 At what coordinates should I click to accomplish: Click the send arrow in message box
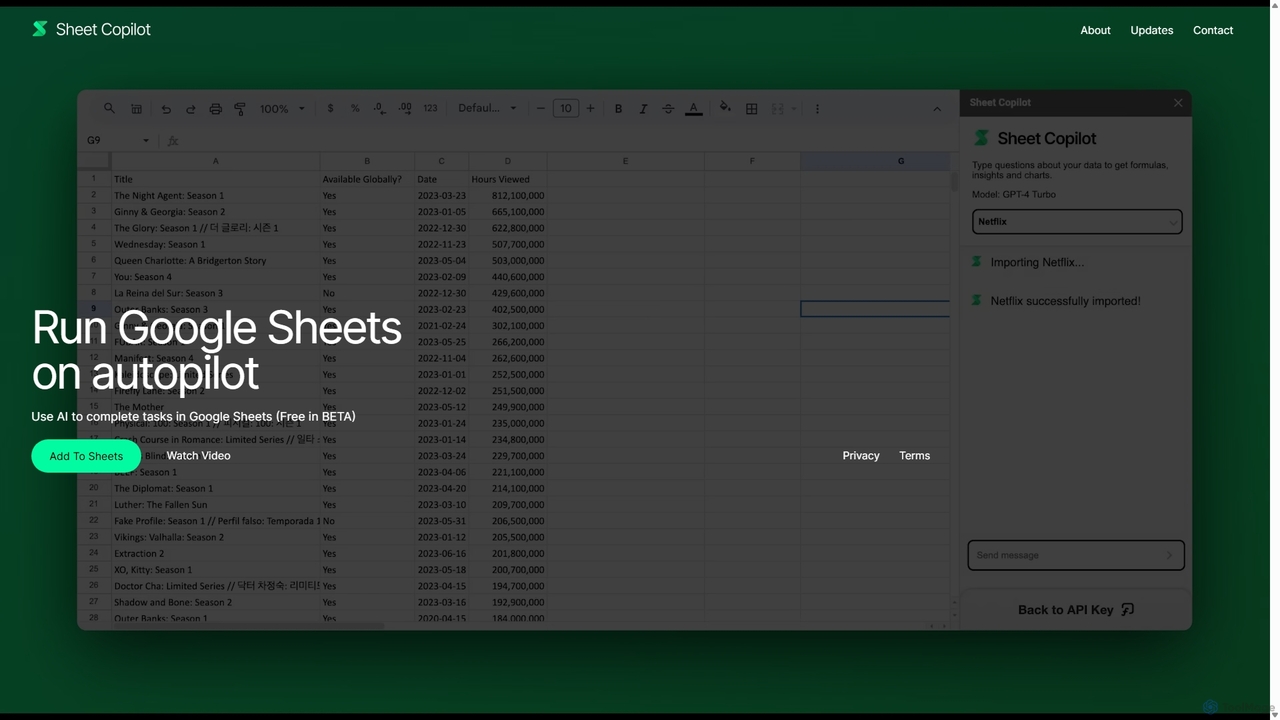point(1169,555)
